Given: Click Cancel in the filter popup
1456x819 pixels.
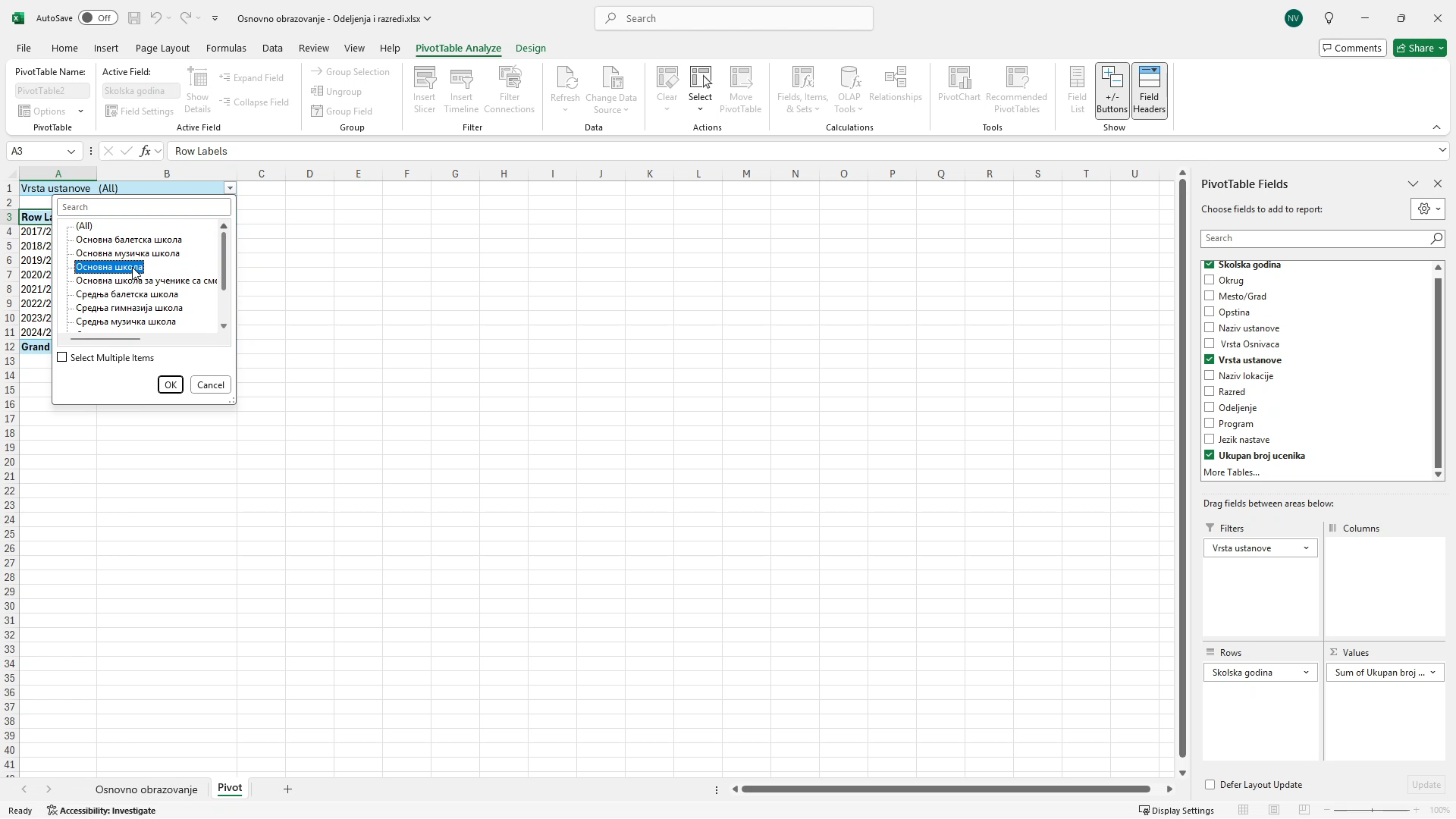Looking at the screenshot, I should pos(210,385).
